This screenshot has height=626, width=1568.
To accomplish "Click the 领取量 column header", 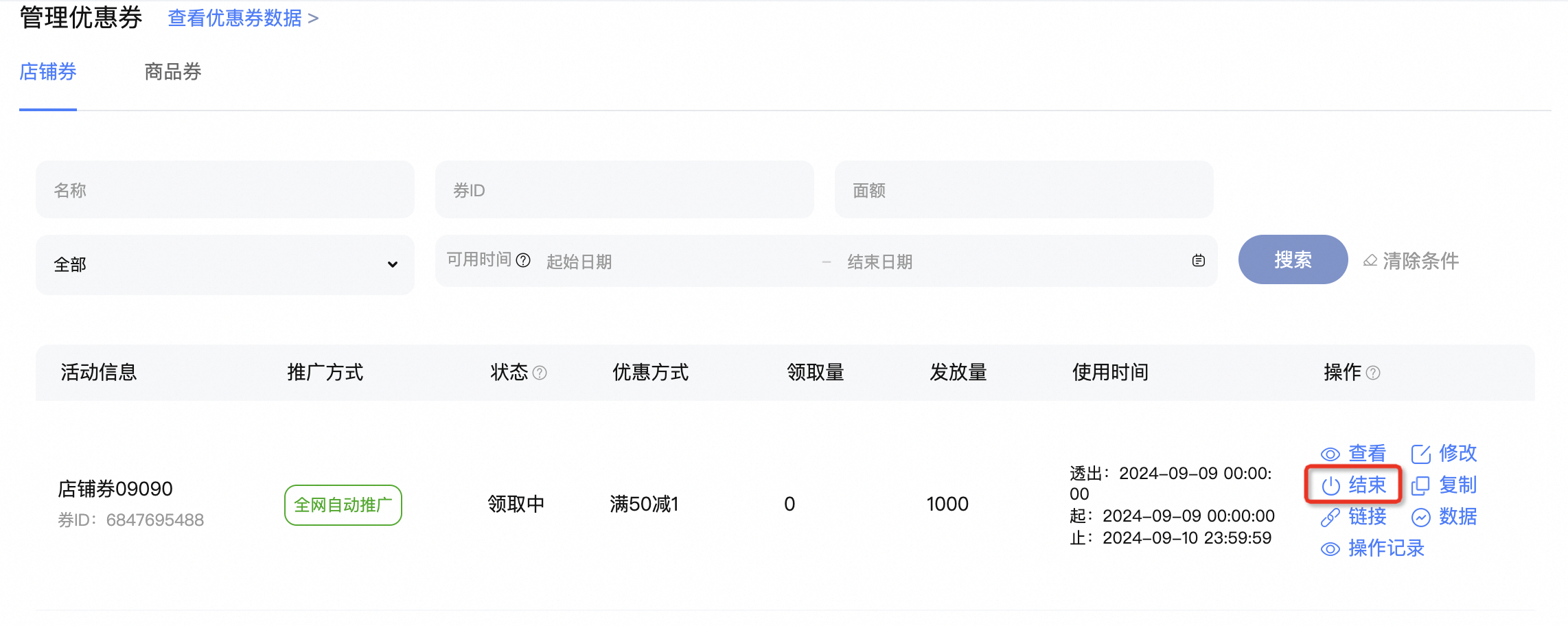I will 816,373.
